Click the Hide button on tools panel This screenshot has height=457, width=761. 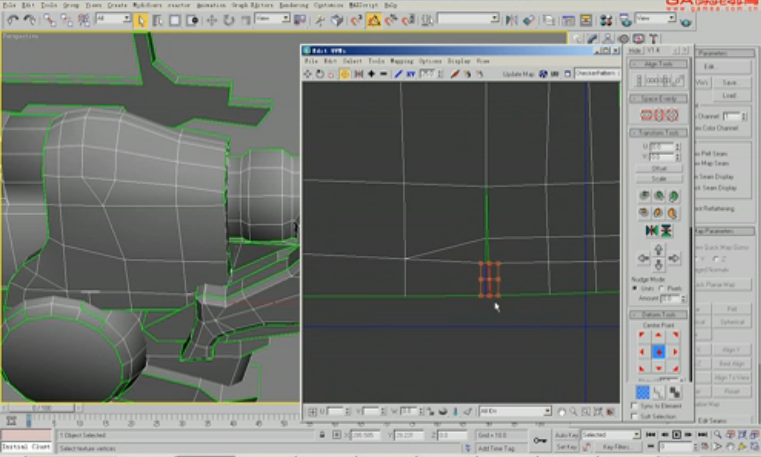634,50
